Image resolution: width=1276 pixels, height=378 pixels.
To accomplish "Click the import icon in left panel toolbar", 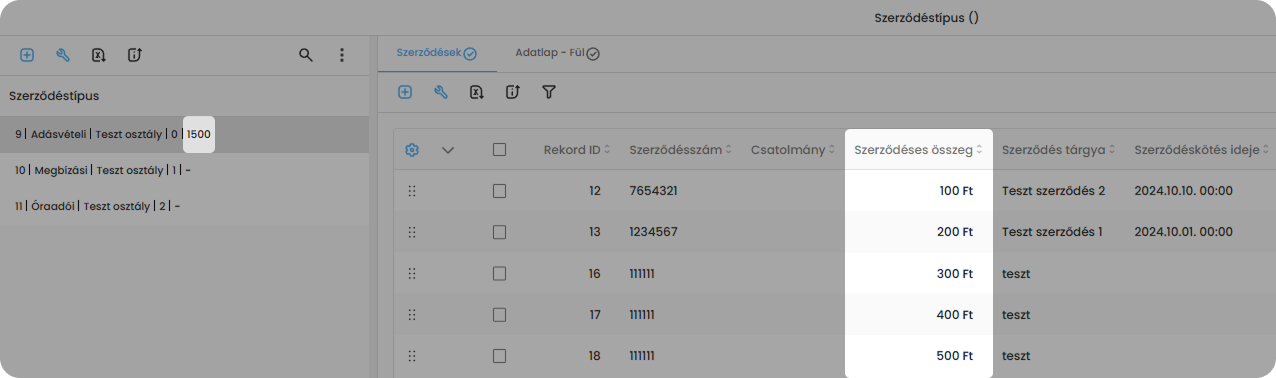I will pos(135,55).
